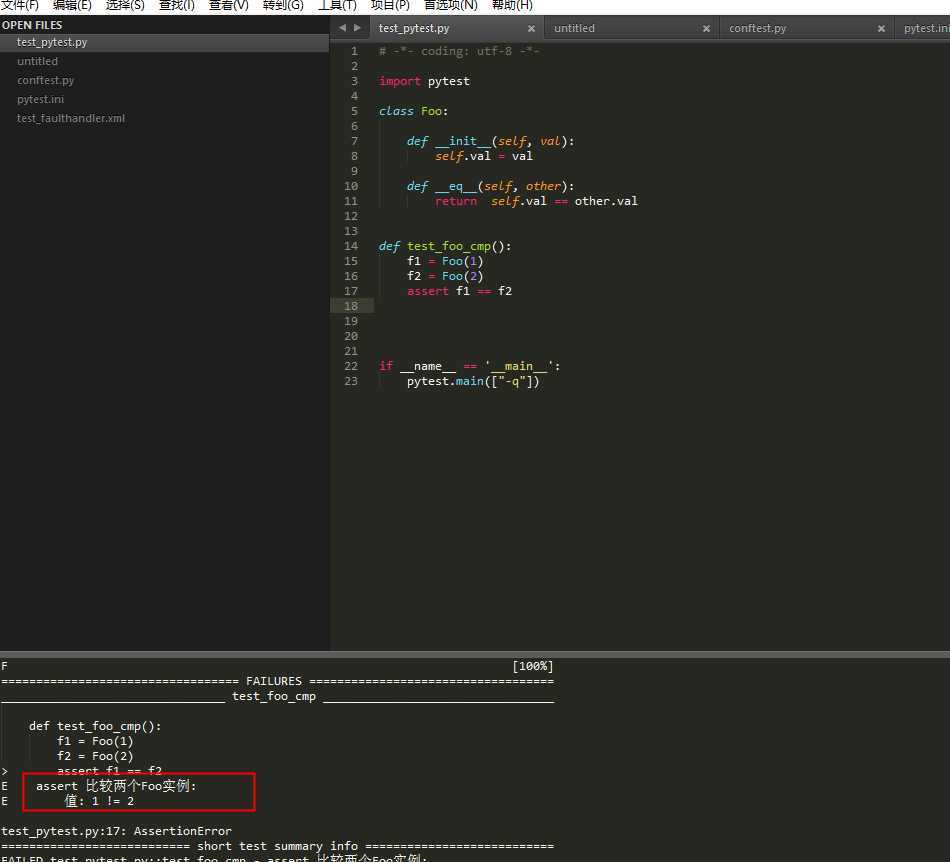Click line number 14 in the gutter
Image resolution: width=950 pixels, height=862 pixels.
coord(351,247)
